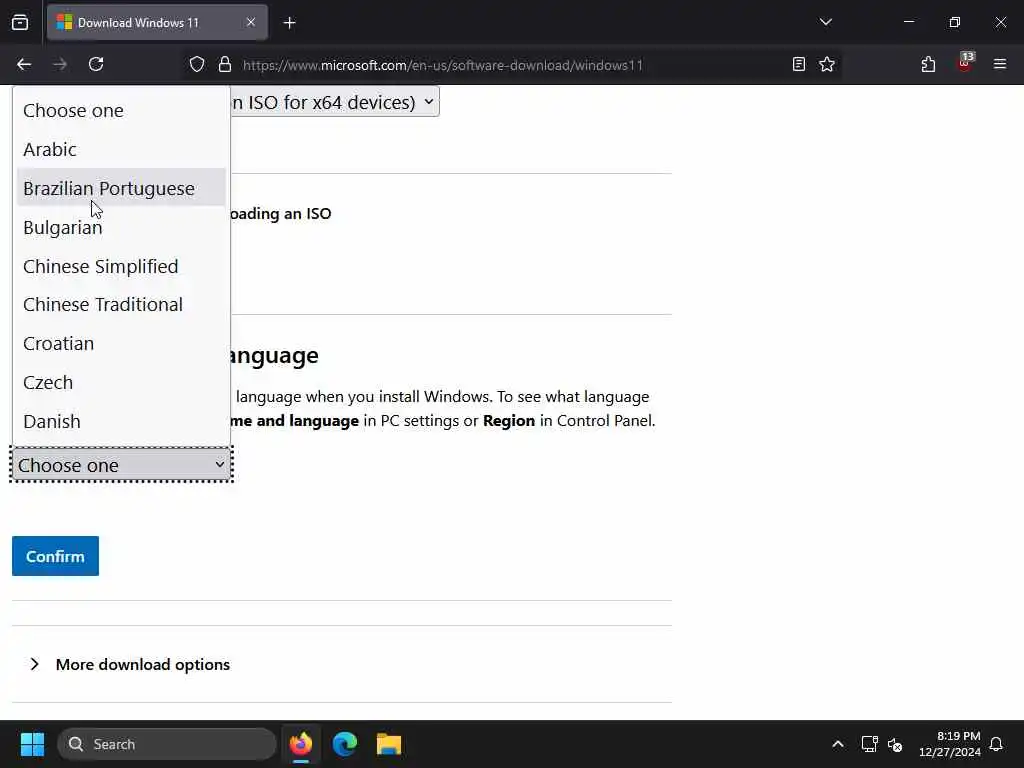Bookmark this page with the star
This screenshot has height=768, width=1024.
pos(827,64)
